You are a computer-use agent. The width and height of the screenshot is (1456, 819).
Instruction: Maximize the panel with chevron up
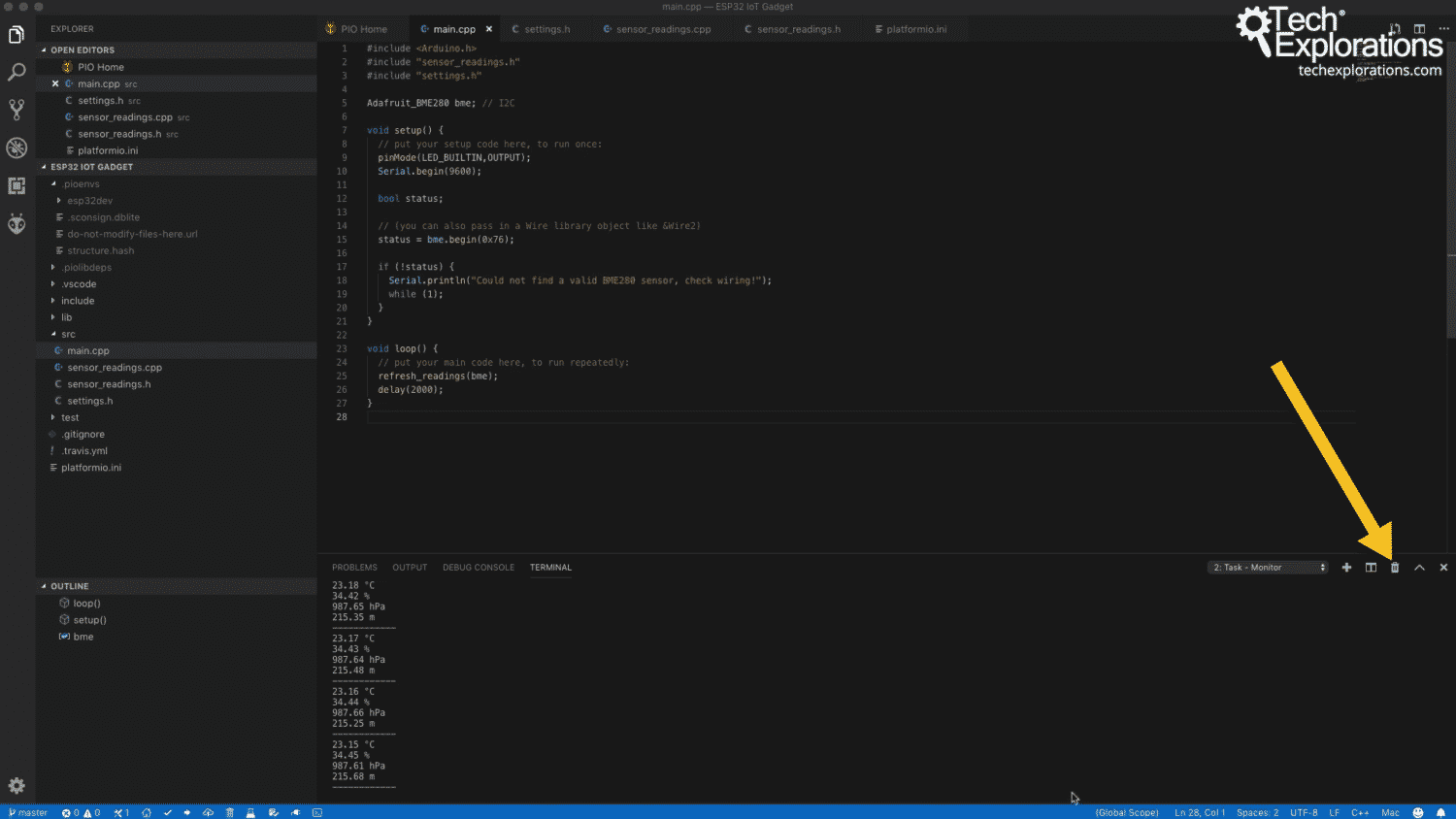tap(1419, 568)
